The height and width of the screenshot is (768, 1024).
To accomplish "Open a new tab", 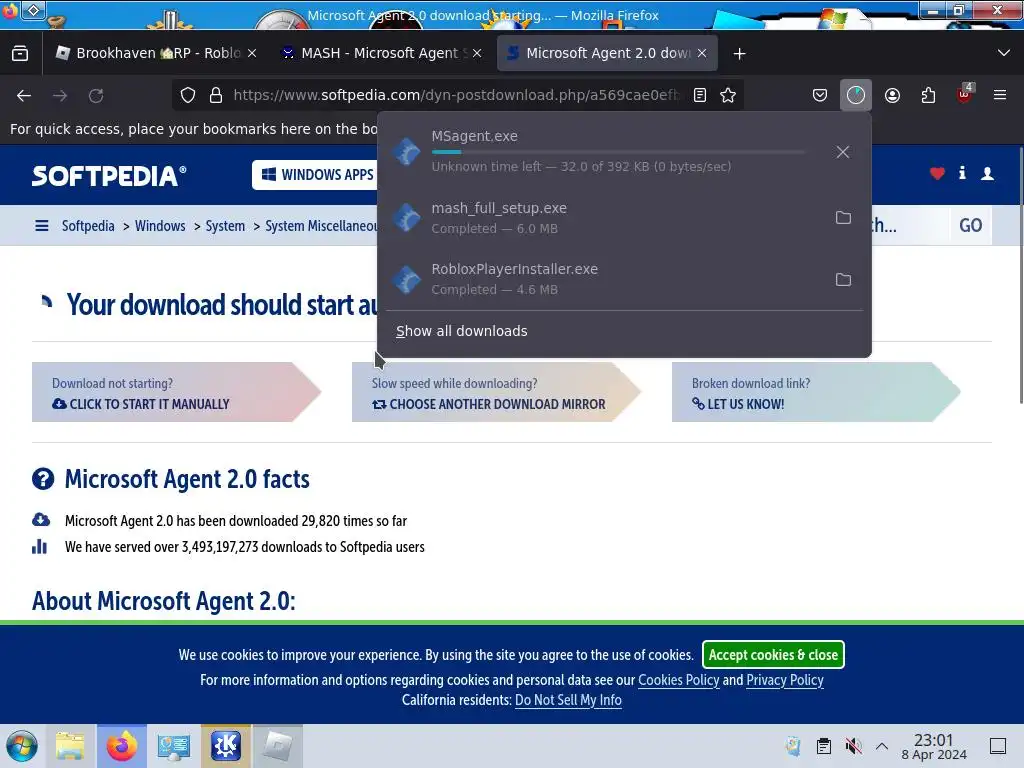I will pos(739,54).
